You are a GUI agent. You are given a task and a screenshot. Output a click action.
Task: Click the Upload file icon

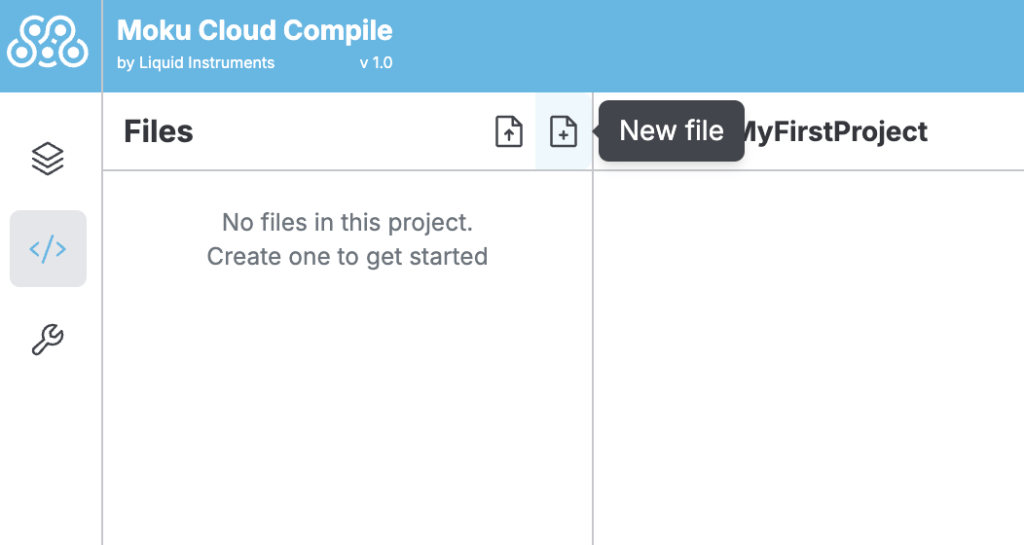[x=509, y=131]
